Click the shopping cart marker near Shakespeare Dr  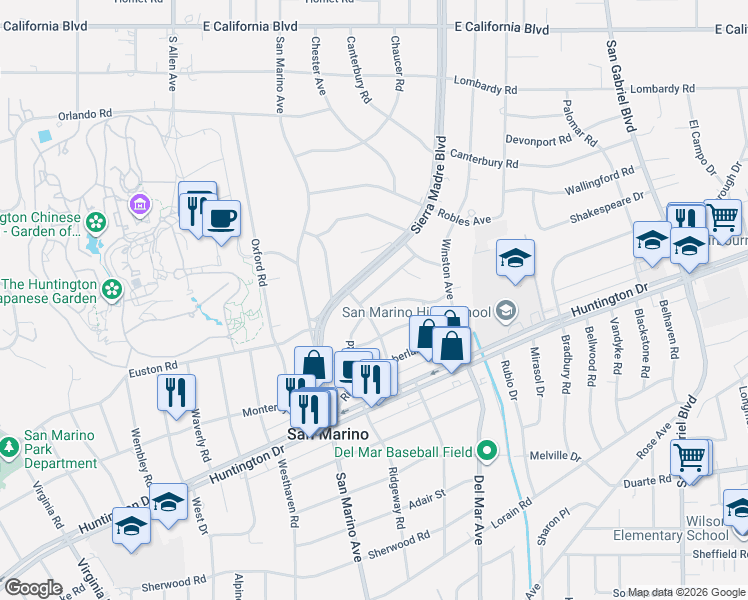[x=723, y=217]
